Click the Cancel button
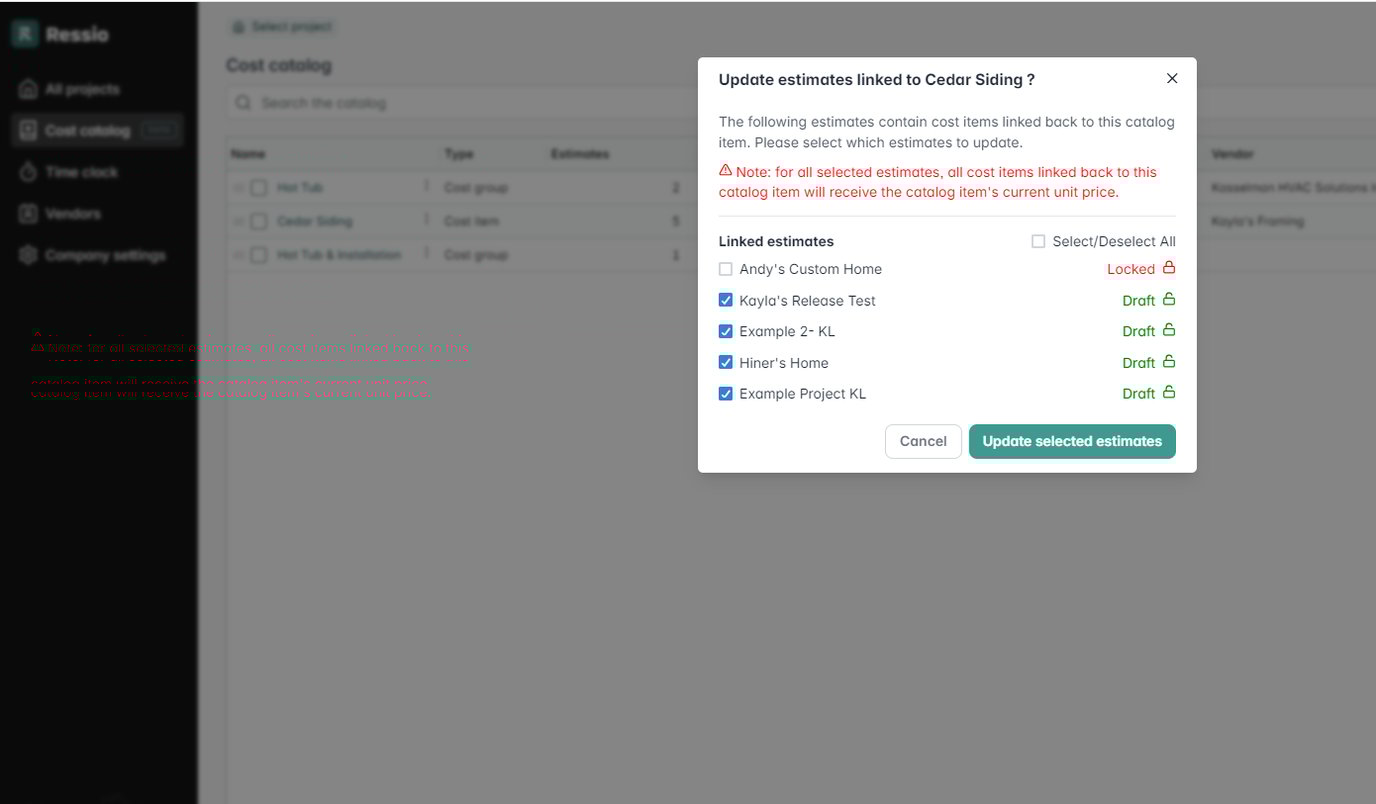 [x=922, y=441]
